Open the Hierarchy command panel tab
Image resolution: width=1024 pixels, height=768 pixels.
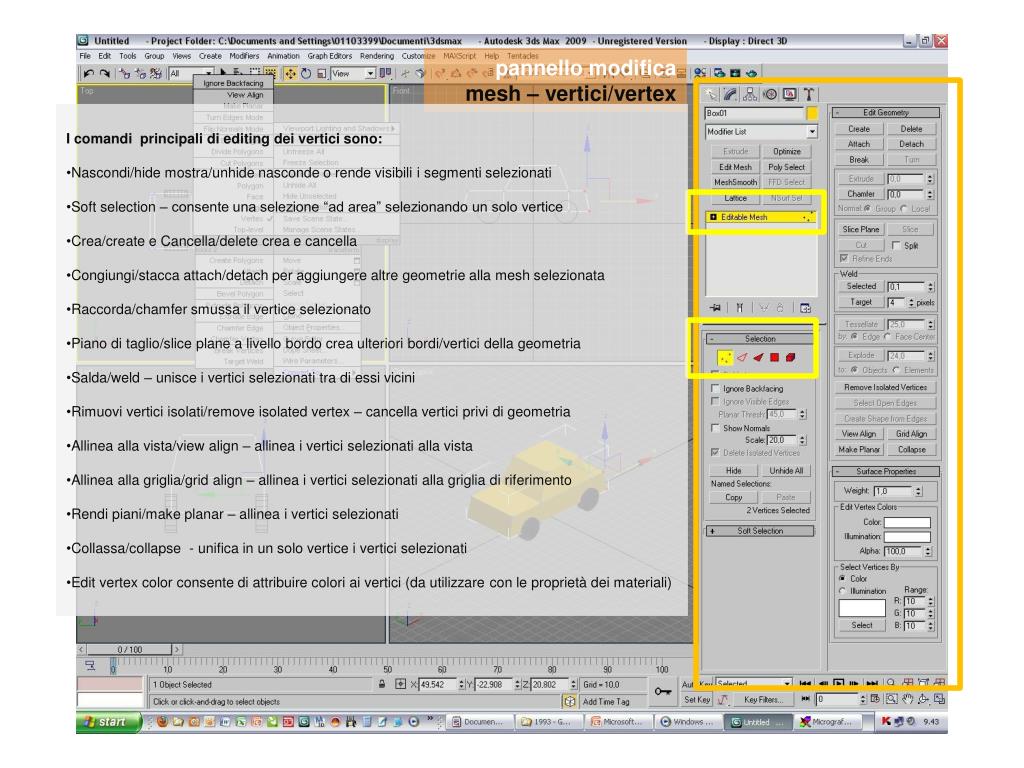point(750,95)
